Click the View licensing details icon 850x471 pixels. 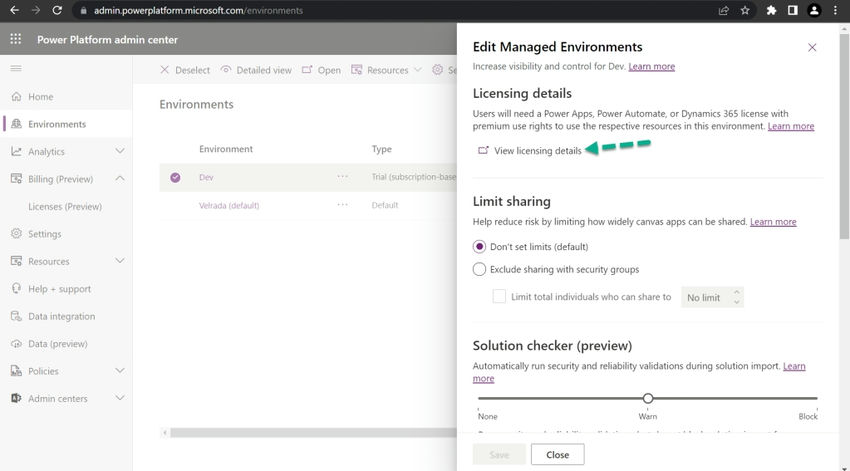tap(483, 150)
